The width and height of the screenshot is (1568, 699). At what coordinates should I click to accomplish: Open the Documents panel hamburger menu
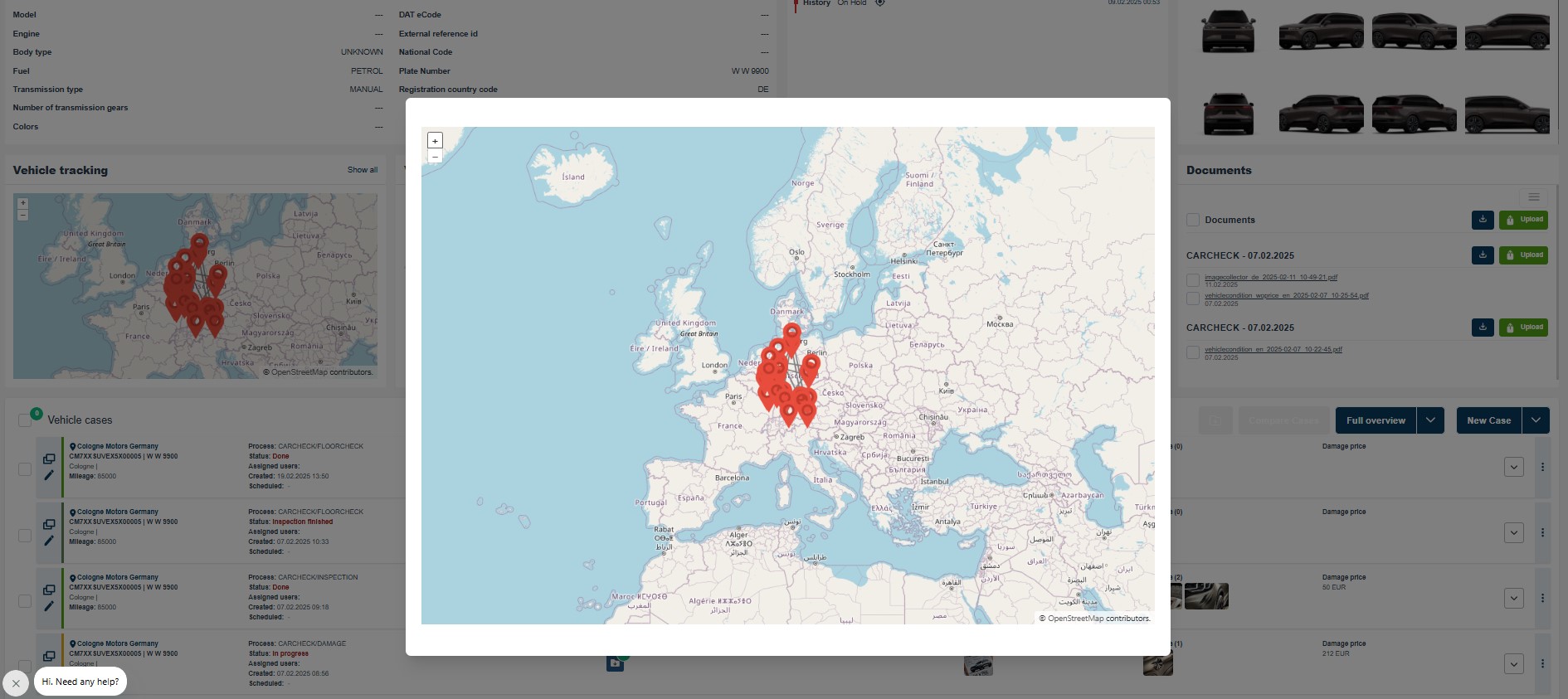(1533, 197)
